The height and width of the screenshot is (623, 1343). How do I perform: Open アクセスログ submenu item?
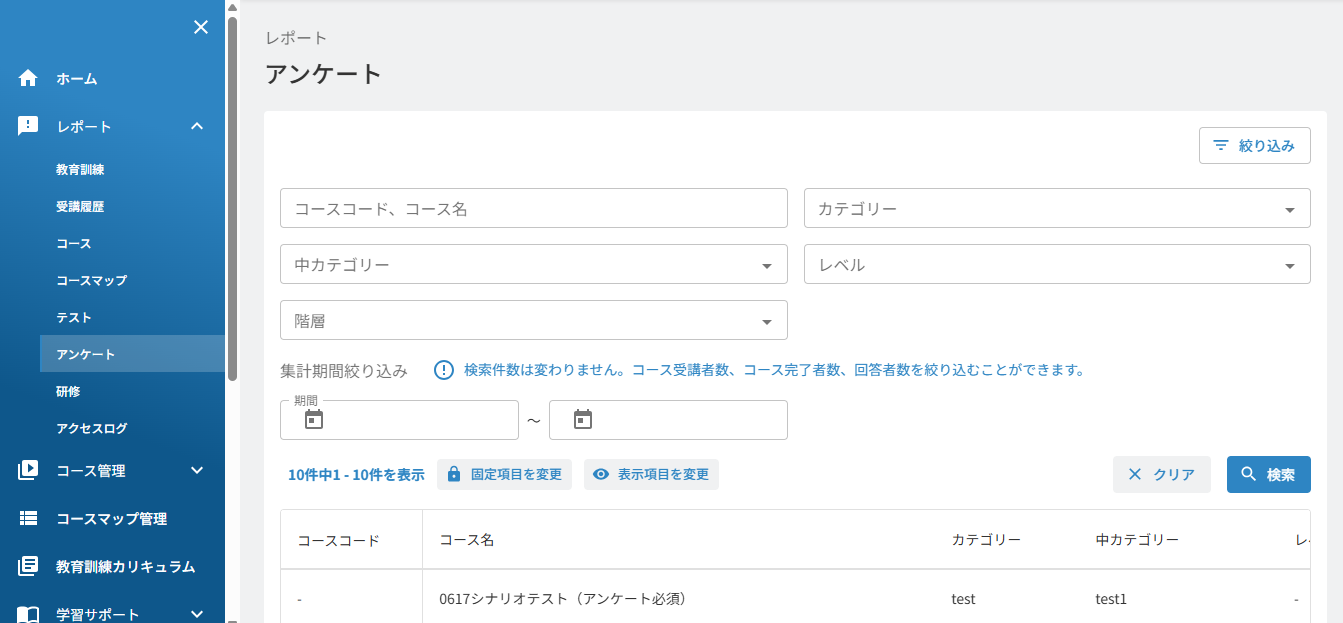[x=92, y=428]
